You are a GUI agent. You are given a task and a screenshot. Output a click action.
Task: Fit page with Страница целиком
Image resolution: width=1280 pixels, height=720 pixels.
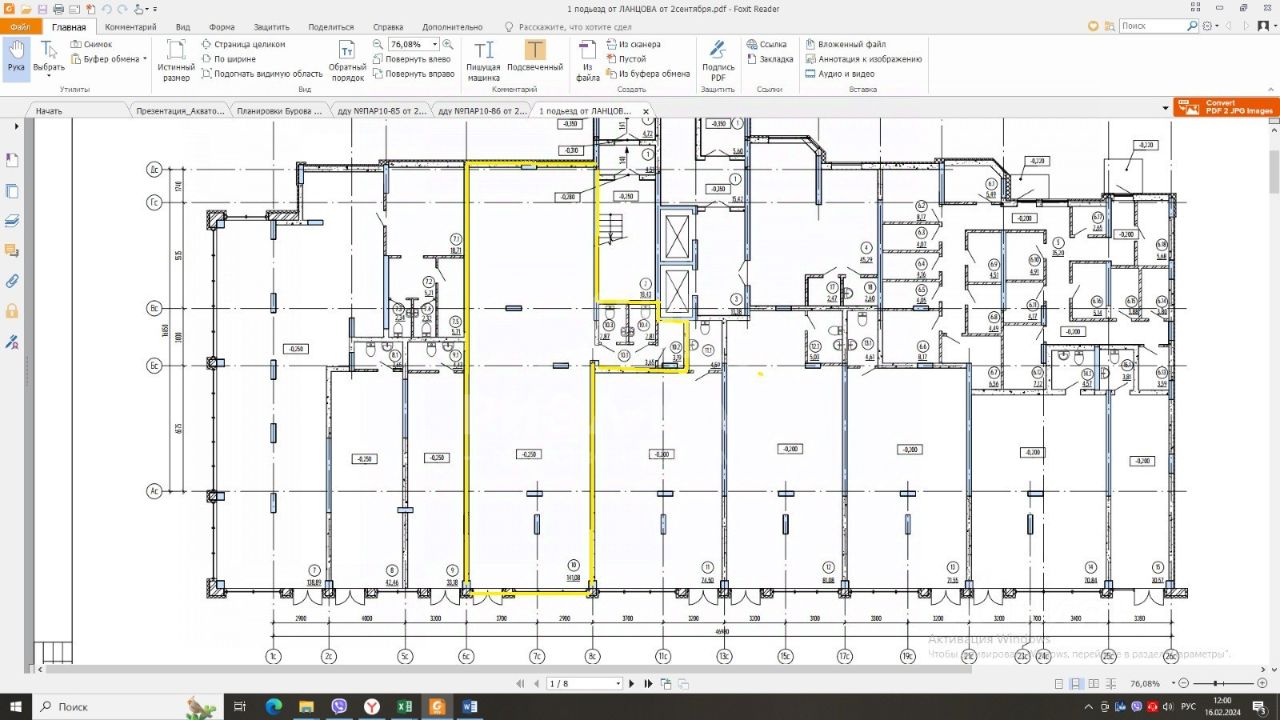tap(243, 44)
